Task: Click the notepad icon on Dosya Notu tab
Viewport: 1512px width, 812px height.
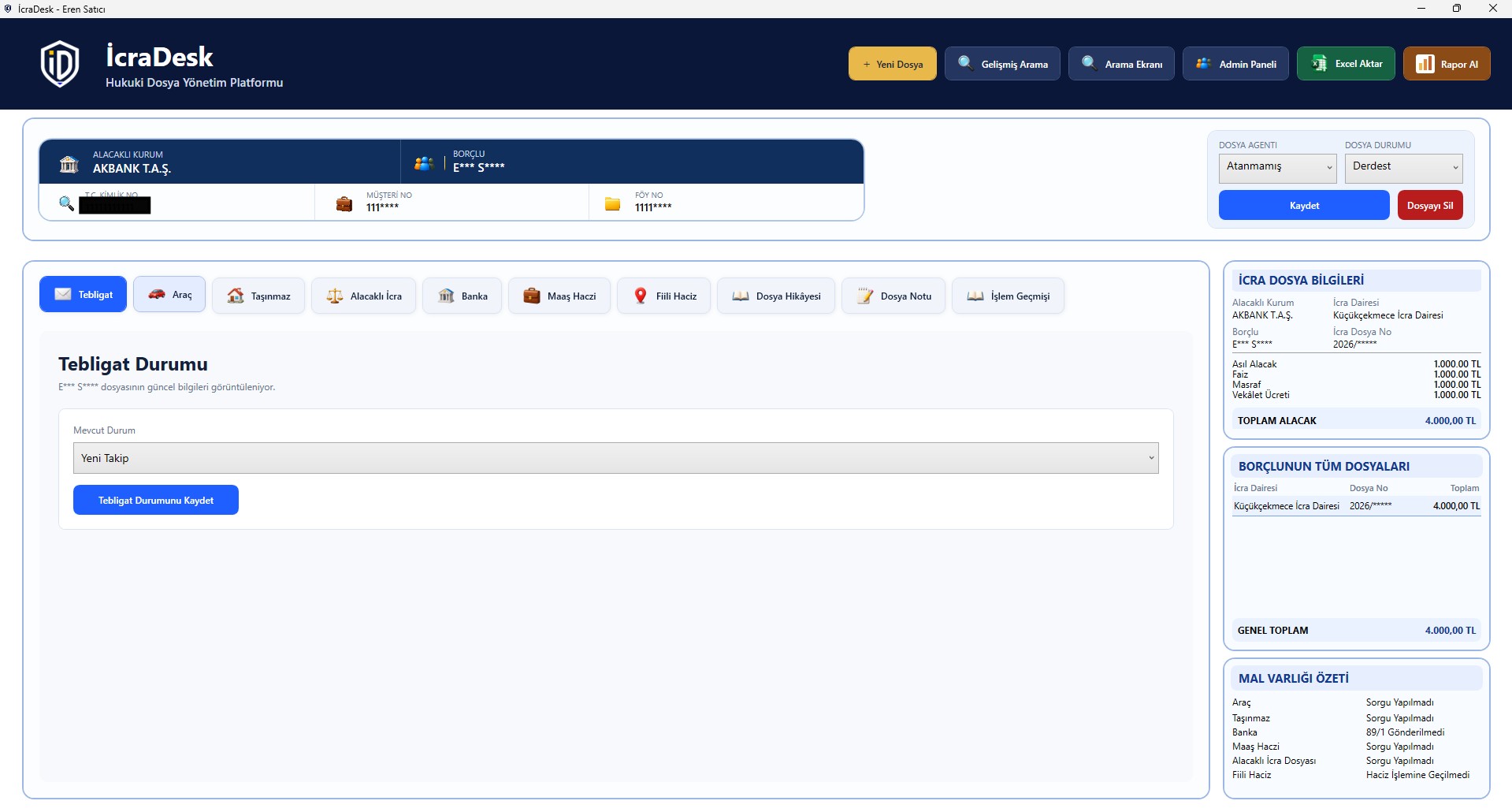Action: (x=865, y=296)
